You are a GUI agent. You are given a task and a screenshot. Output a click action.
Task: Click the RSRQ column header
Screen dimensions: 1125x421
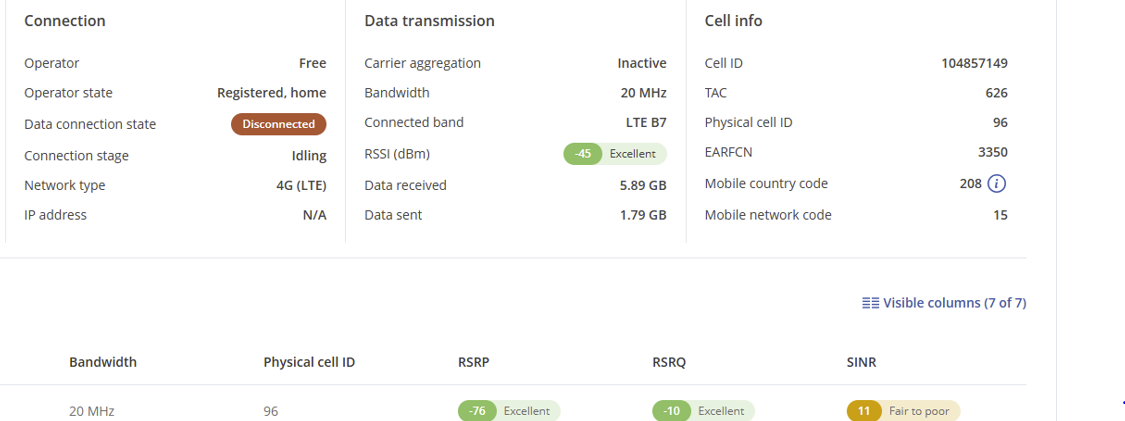tap(669, 362)
